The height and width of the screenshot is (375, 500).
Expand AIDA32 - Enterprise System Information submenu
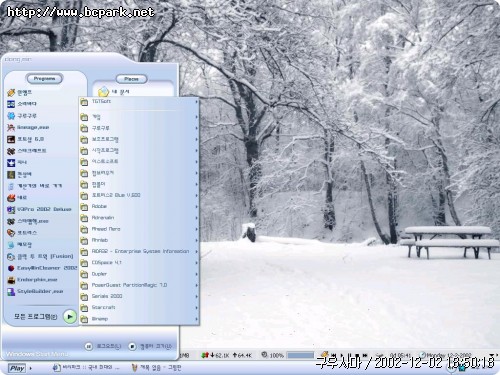point(139,252)
